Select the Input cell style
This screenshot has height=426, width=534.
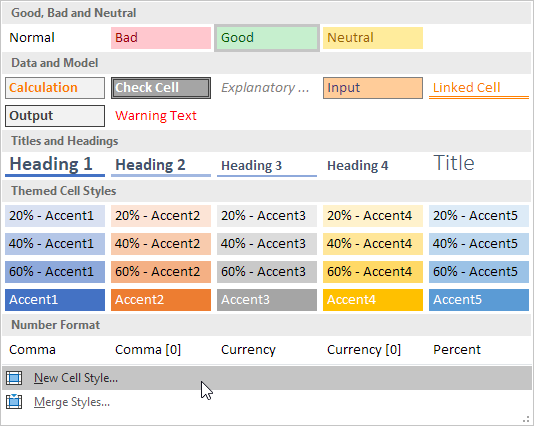(373, 88)
